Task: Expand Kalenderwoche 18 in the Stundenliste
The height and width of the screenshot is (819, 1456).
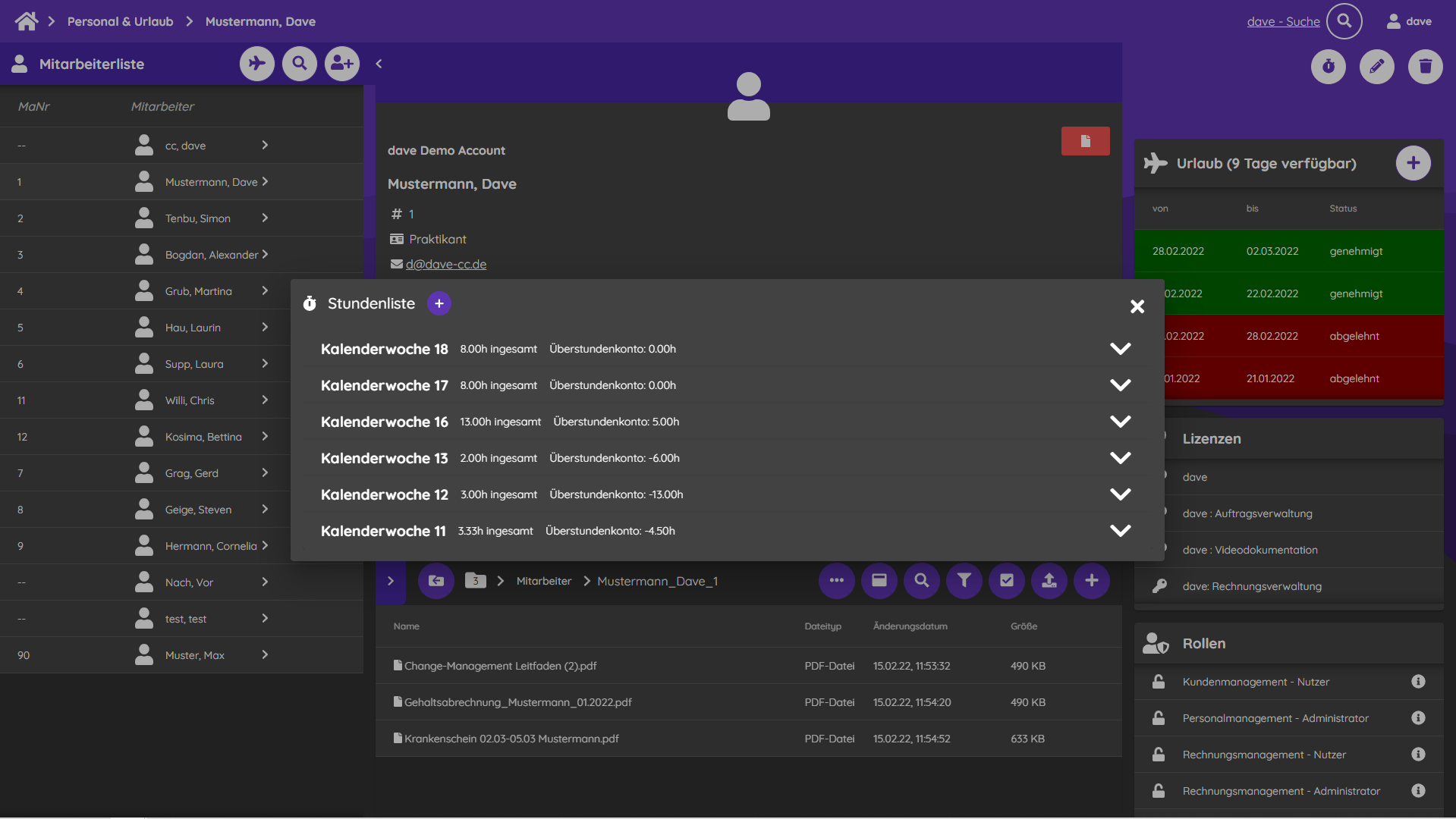Action: point(1121,348)
